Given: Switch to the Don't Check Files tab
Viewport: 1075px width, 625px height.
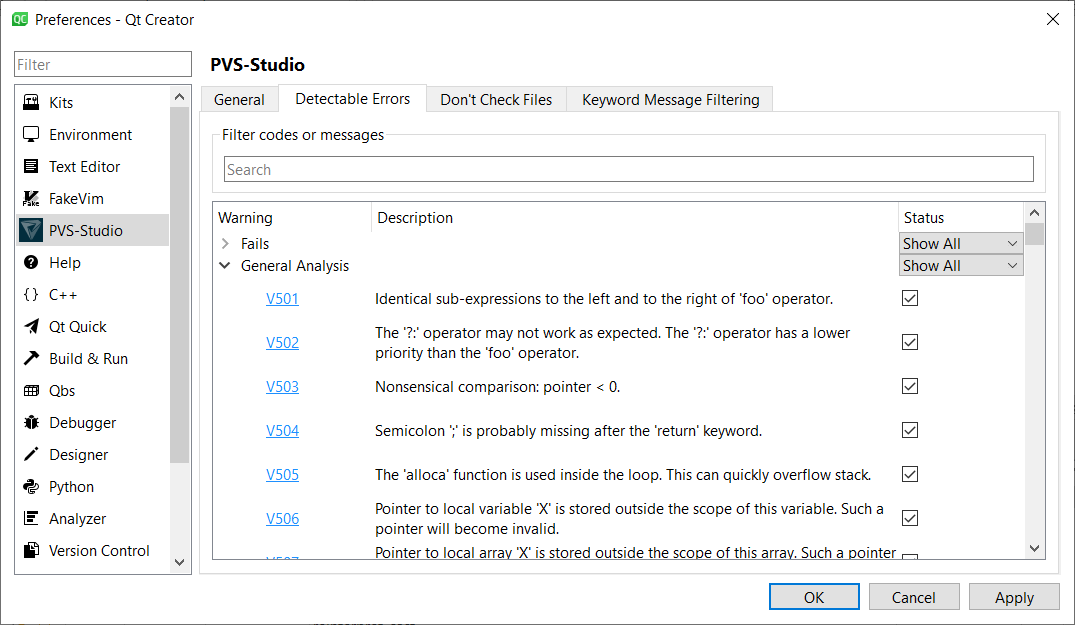Looking at the screenshot, I should (496, 100).
